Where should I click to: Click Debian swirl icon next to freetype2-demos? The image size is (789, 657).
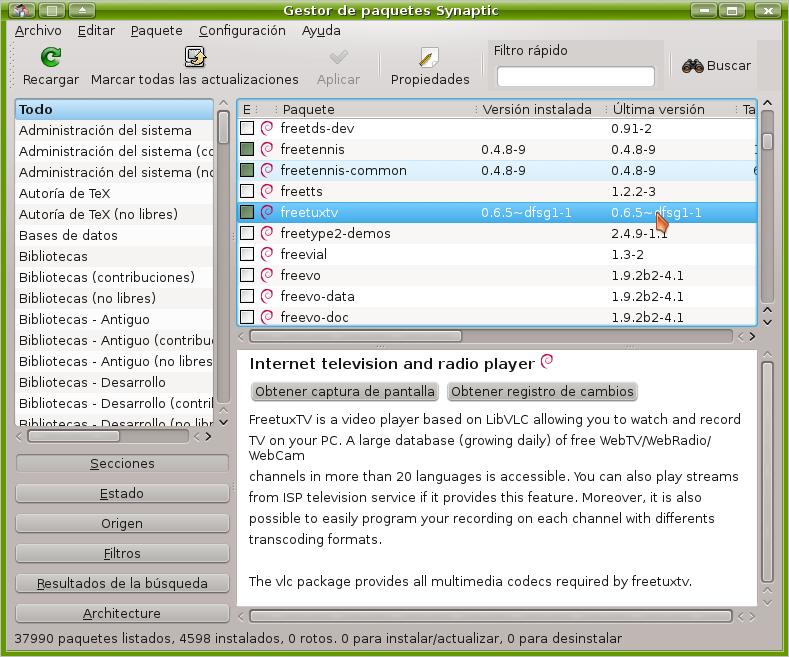point(267,233)
